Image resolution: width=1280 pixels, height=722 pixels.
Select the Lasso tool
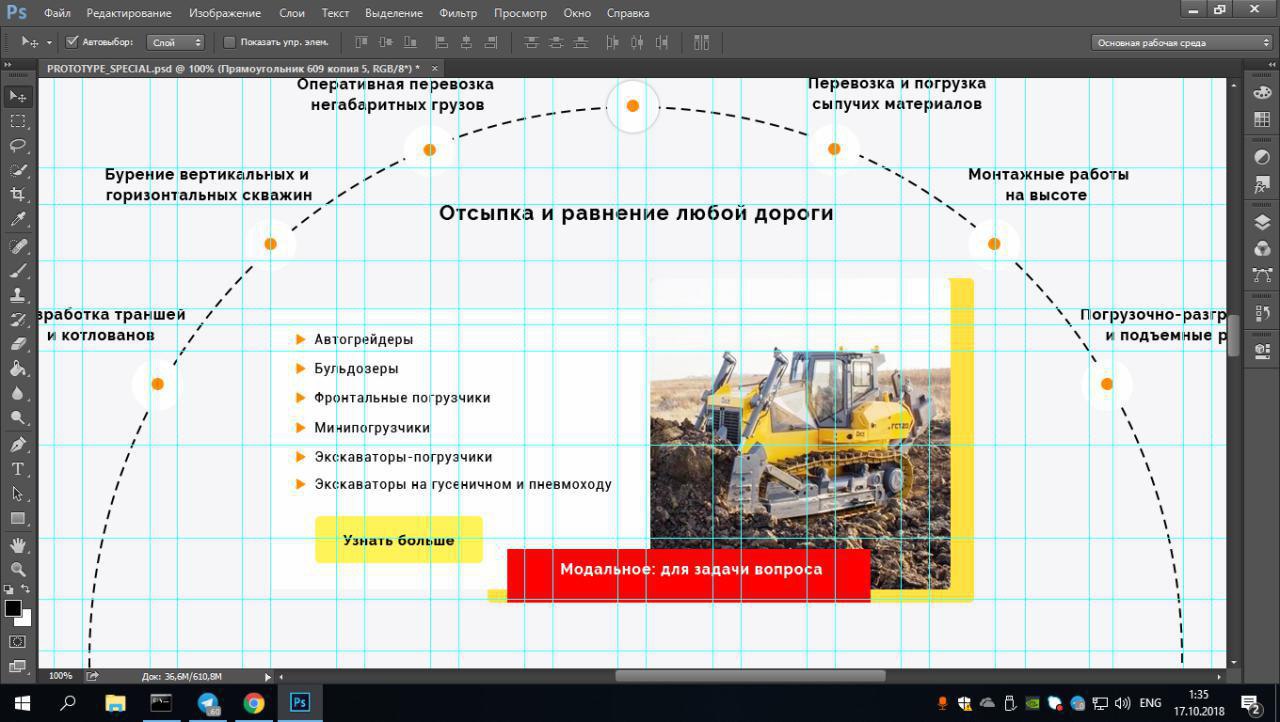point(18,146)
